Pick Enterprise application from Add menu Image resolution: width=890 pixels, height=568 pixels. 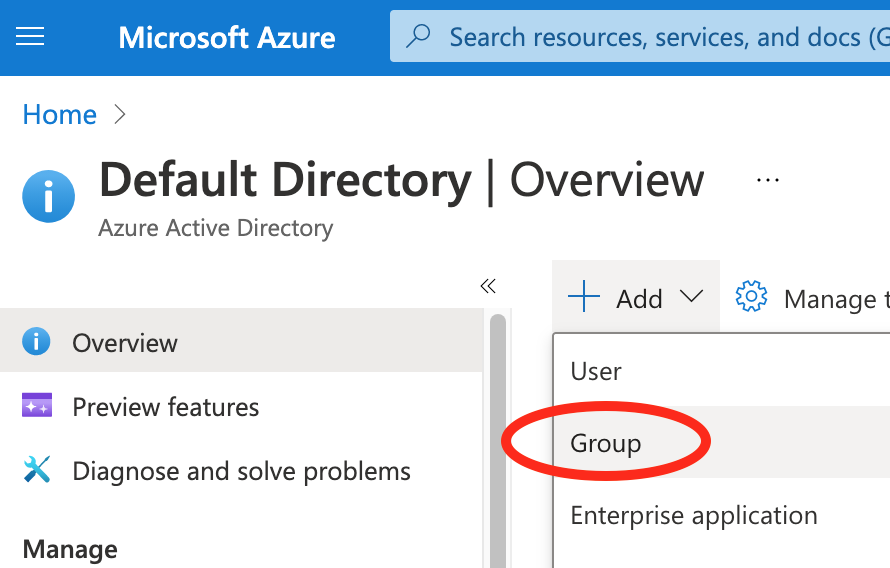tap(694, 516)
